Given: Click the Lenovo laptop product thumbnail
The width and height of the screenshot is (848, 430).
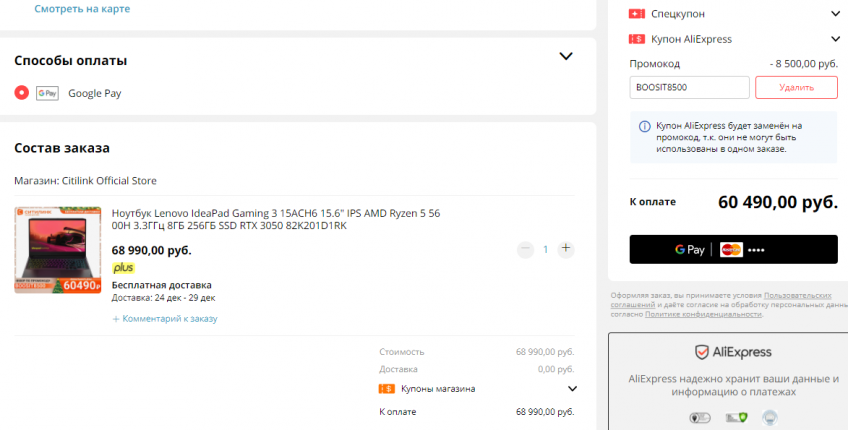Looking at the screenshot, I should tap(57, 250).
